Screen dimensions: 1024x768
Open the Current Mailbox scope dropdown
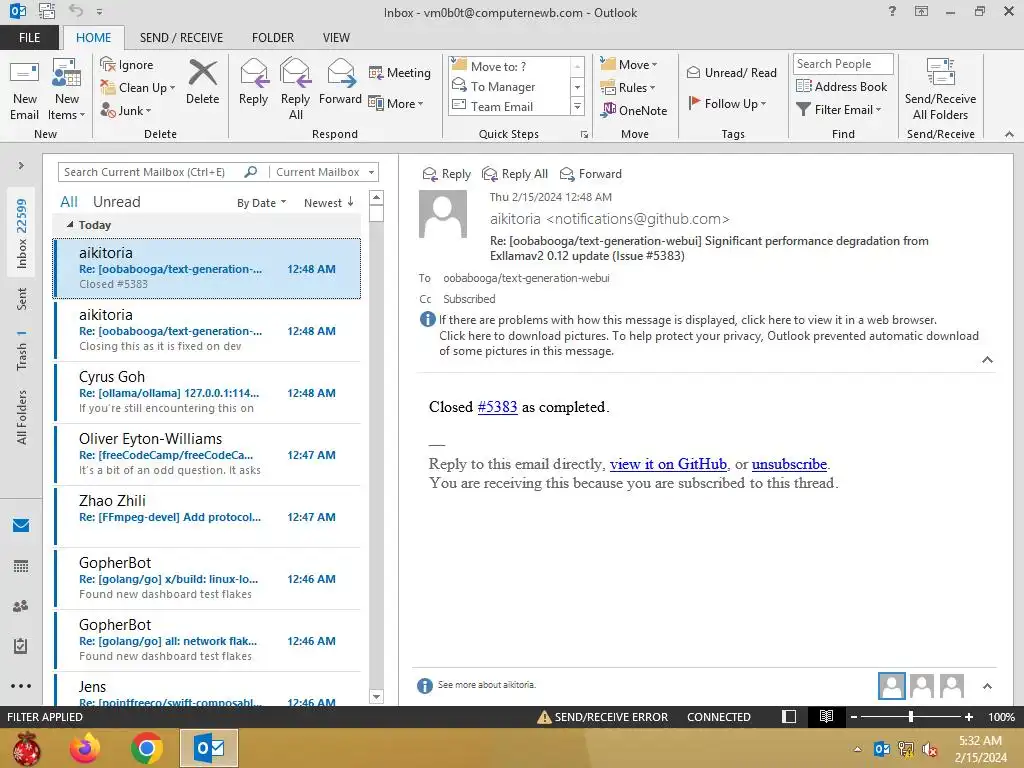tap(325, 172)
